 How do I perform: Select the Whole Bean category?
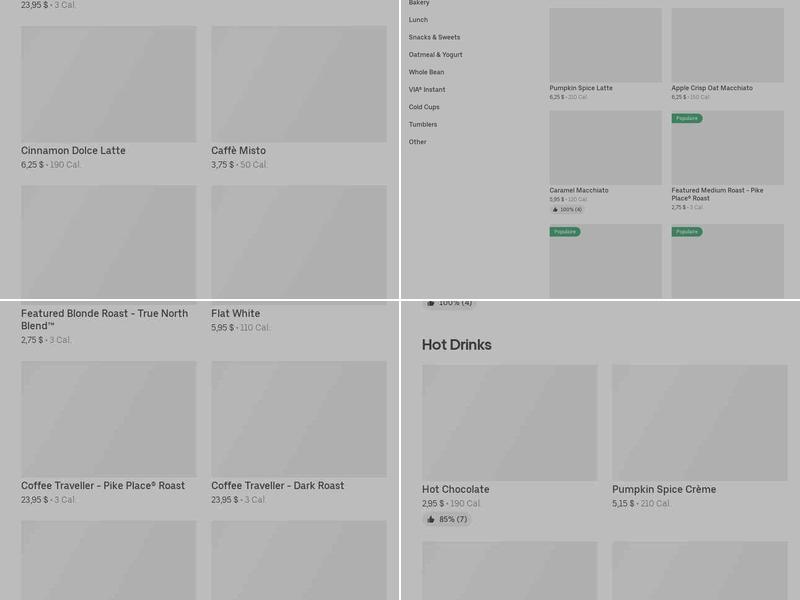pos(426,72)
